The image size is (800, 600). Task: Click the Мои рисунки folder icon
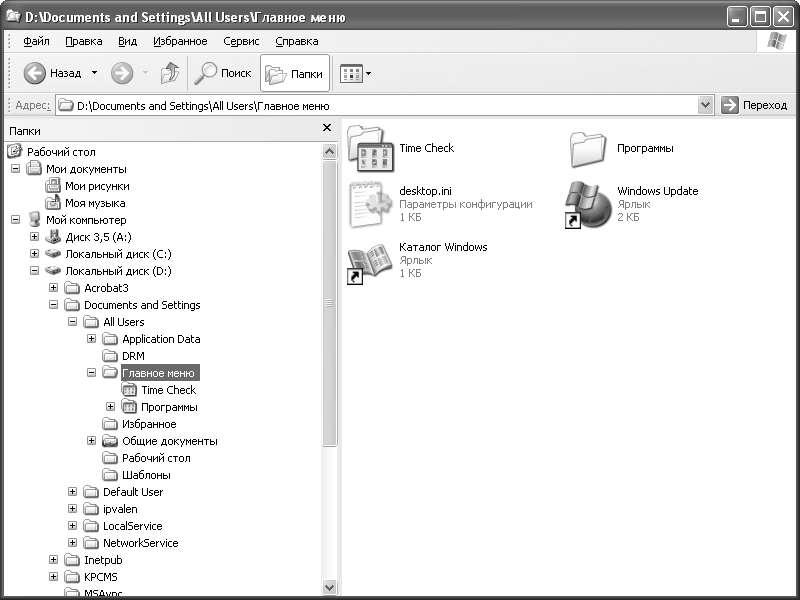[53, 186]
